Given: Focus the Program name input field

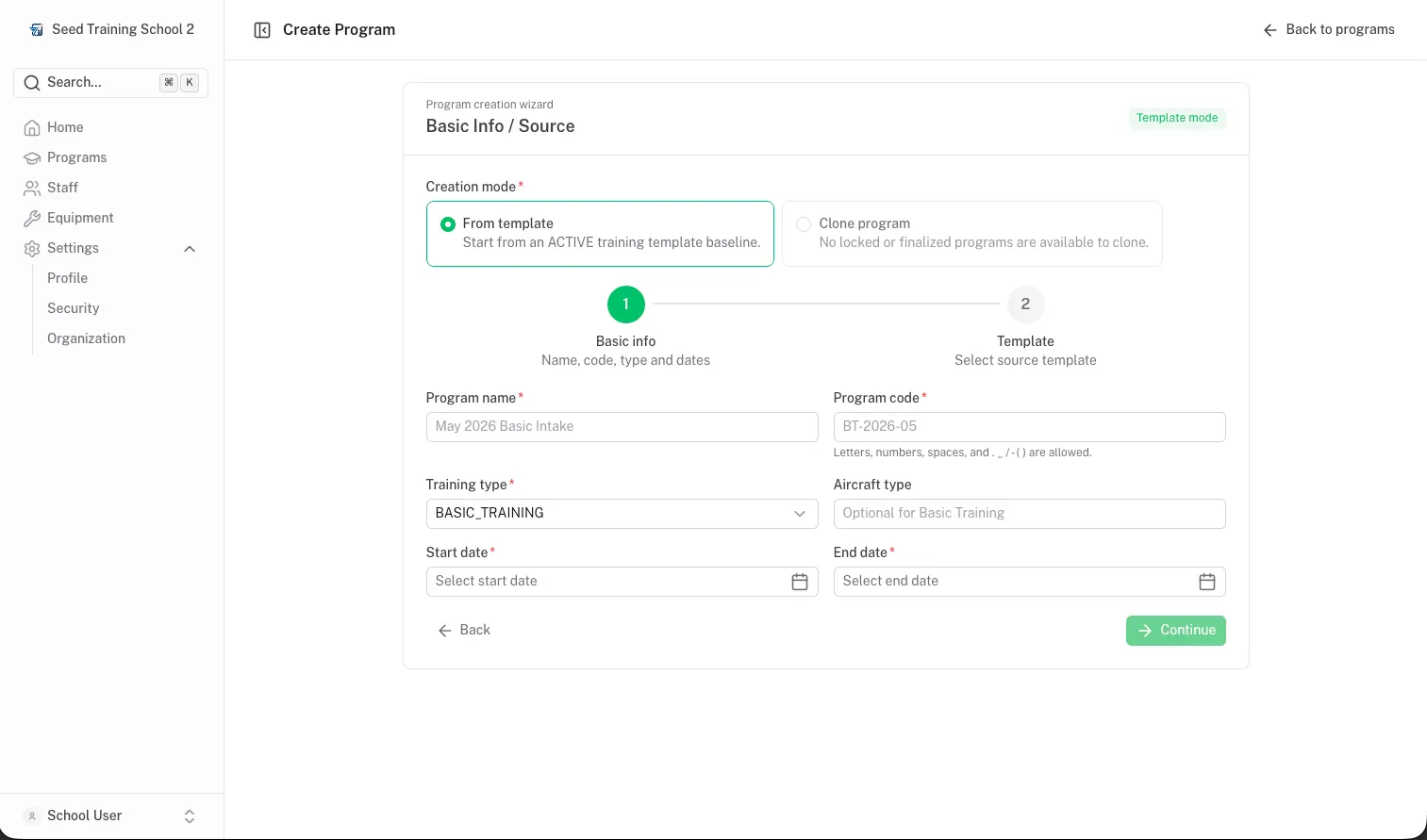Looking at the screenshot, I should tap(622, 427).
